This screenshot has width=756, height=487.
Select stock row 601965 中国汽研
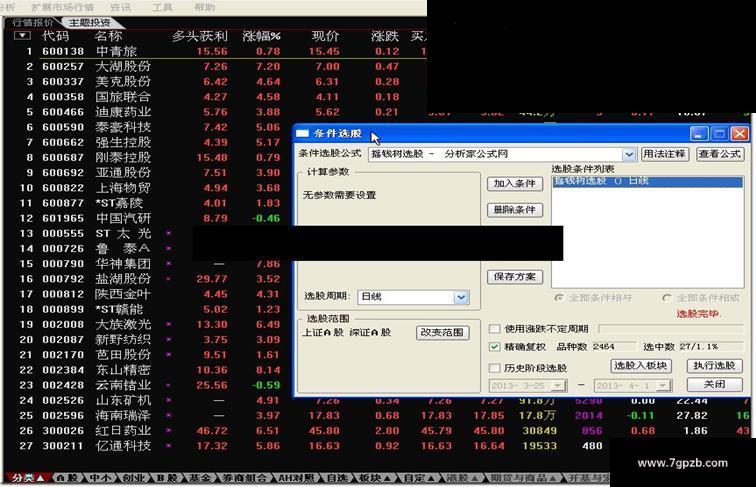coord(149,218)
